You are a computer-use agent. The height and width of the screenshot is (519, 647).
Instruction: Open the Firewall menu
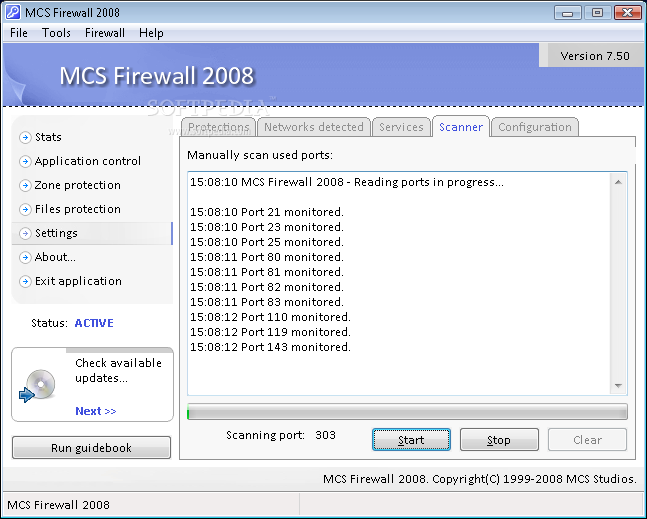(x=105, y=33)
